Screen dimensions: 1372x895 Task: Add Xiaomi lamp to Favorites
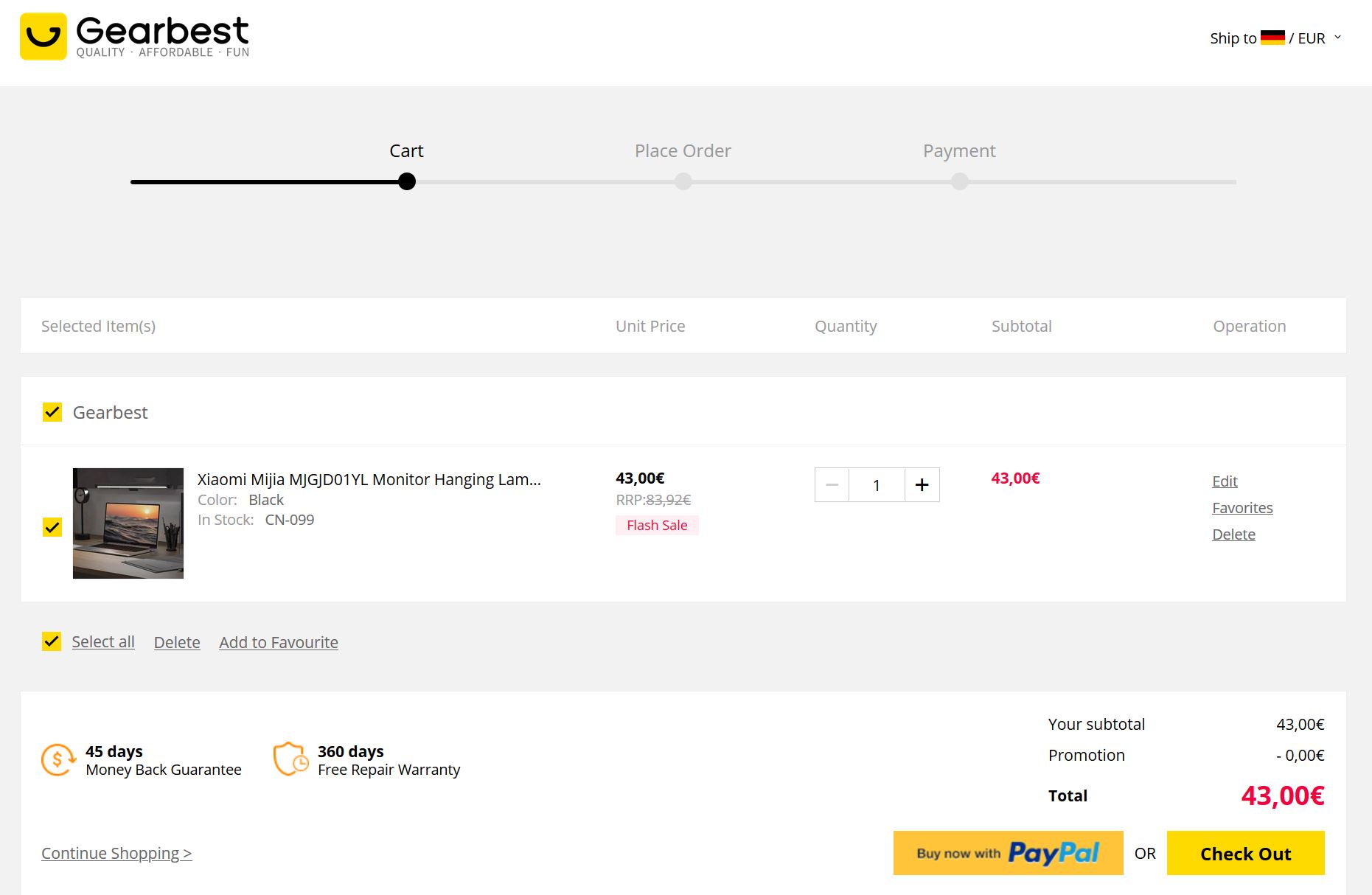1242,507
